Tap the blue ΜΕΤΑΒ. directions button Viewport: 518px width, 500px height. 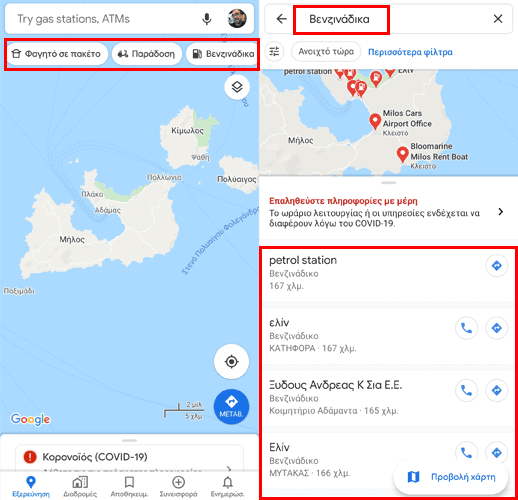pos(231,407)
